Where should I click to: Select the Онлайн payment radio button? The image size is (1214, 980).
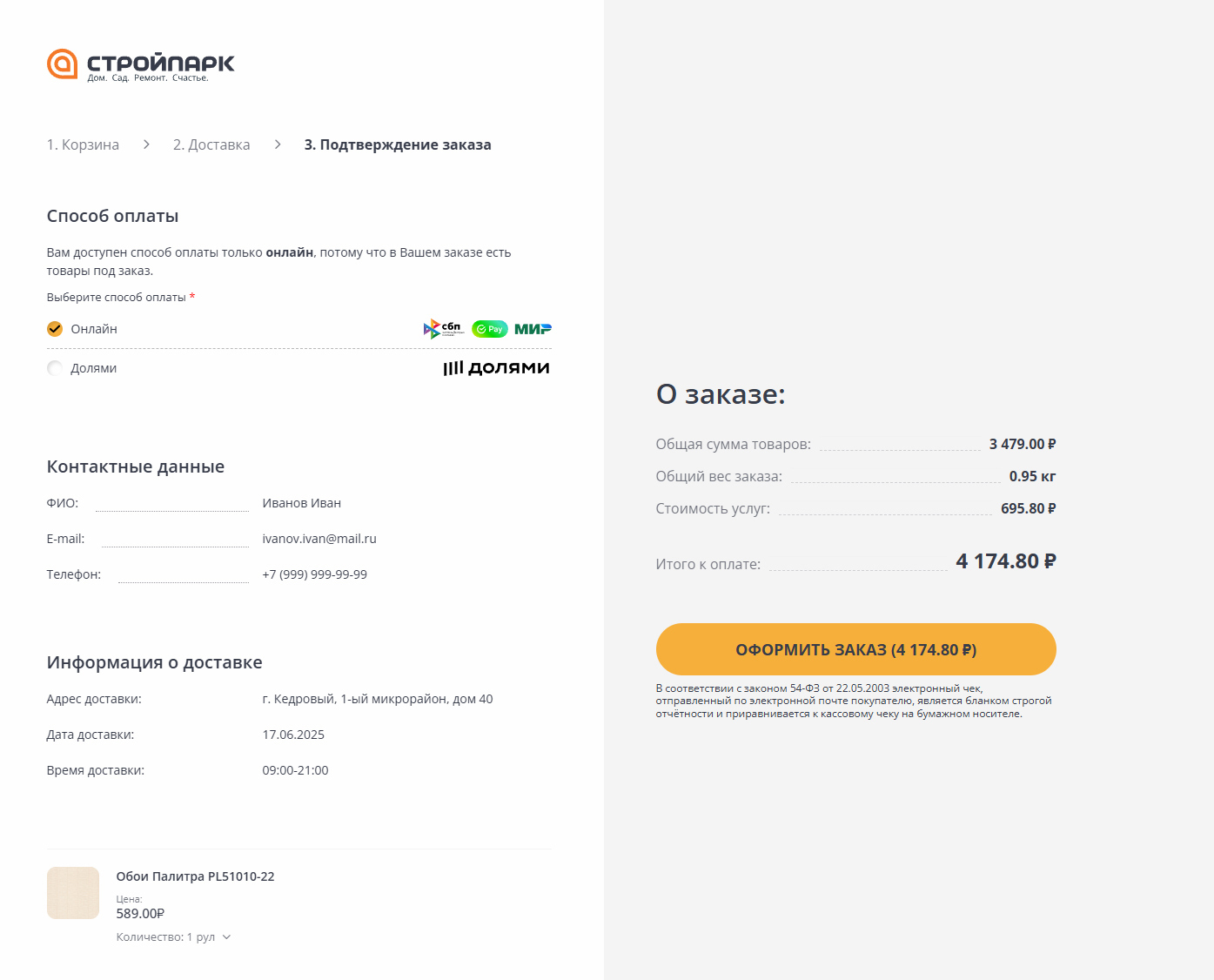(x=55, y=329)
